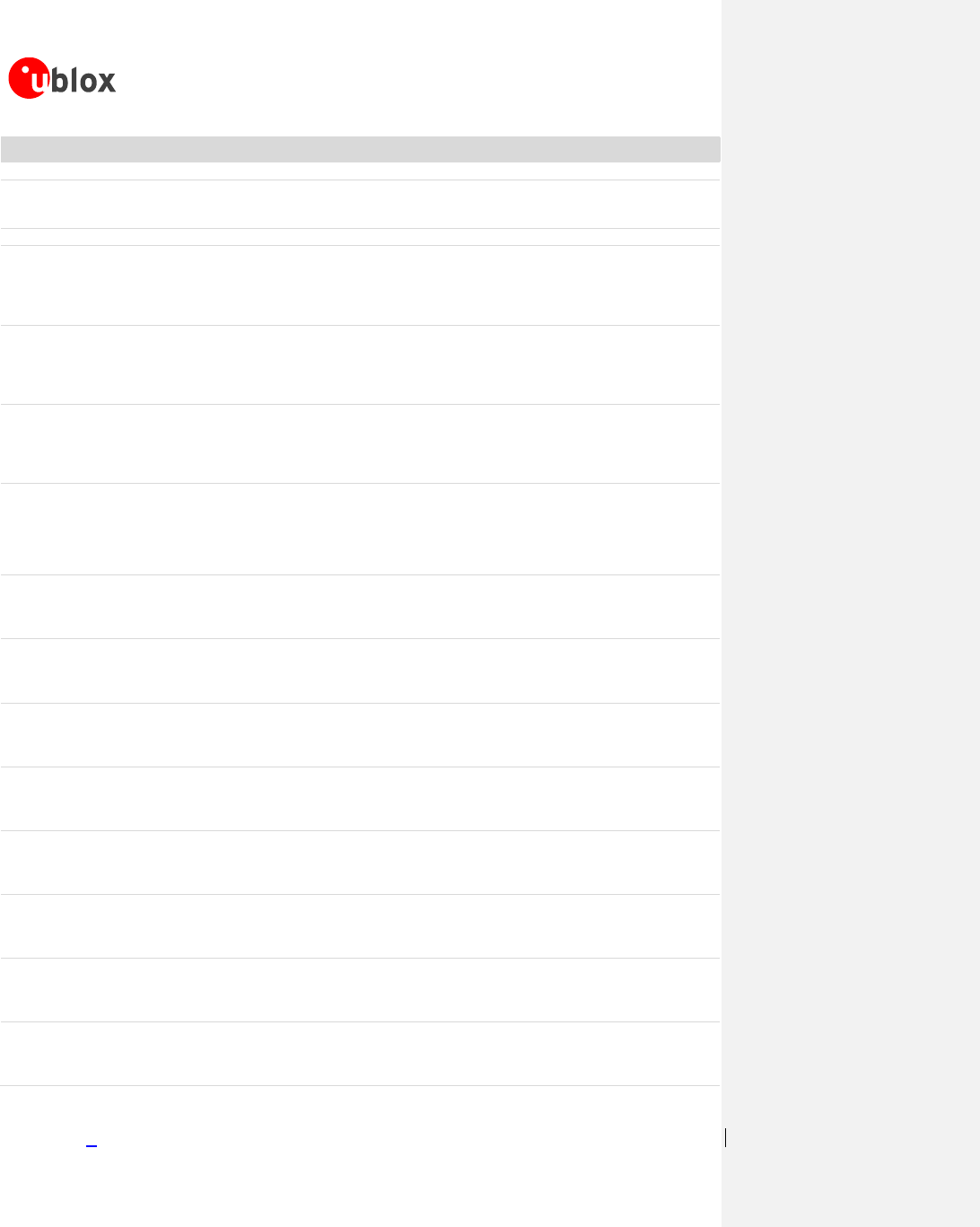Click the white footer area below the link
980x1227 pixels.
[360, 1189]
